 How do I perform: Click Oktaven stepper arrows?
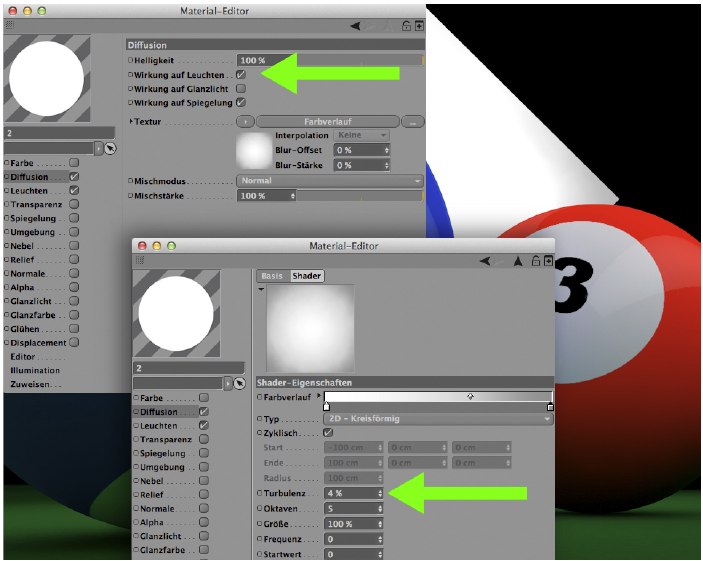point(380,509)
